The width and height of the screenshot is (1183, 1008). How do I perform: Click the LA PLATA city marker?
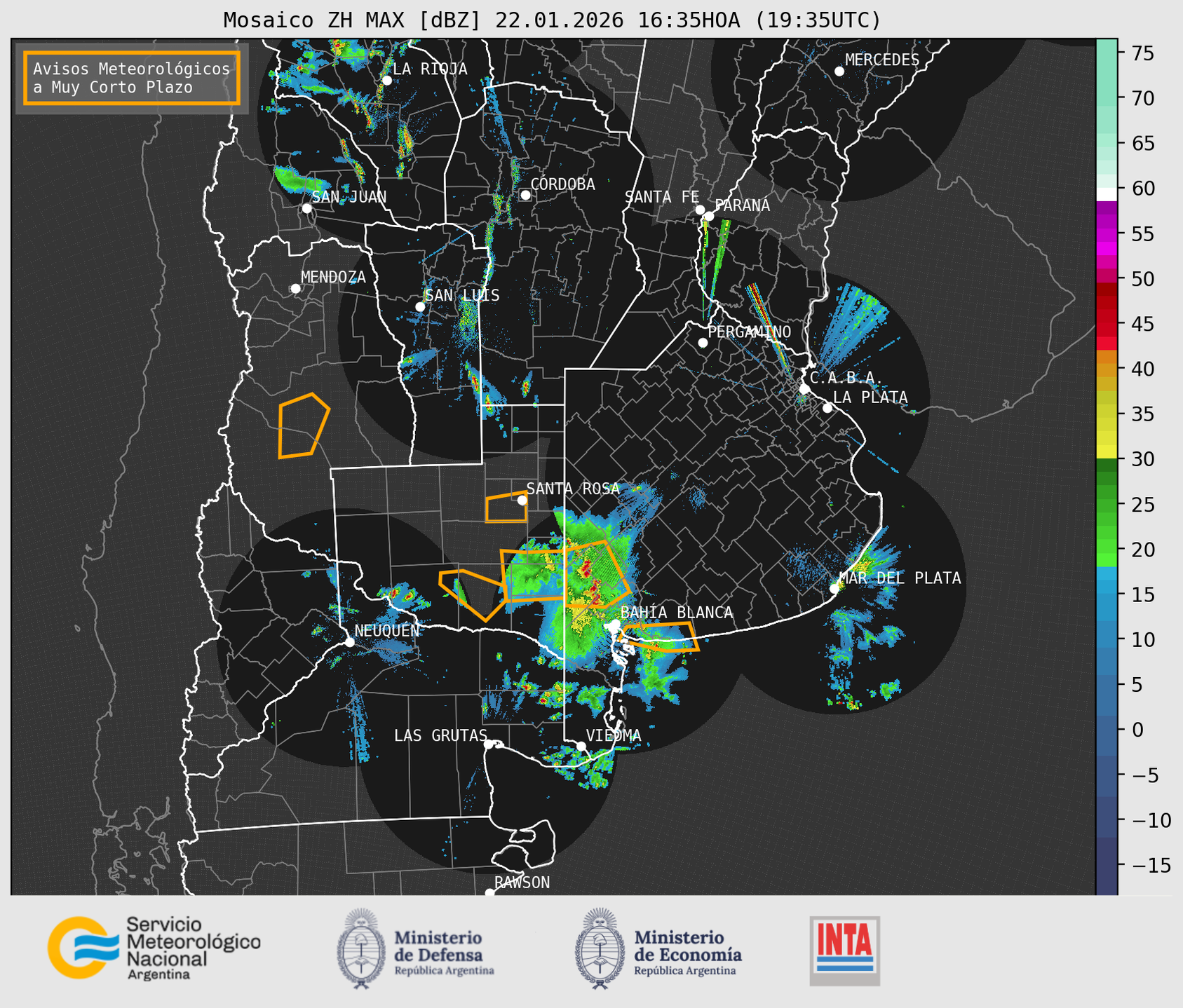[827, 408]
